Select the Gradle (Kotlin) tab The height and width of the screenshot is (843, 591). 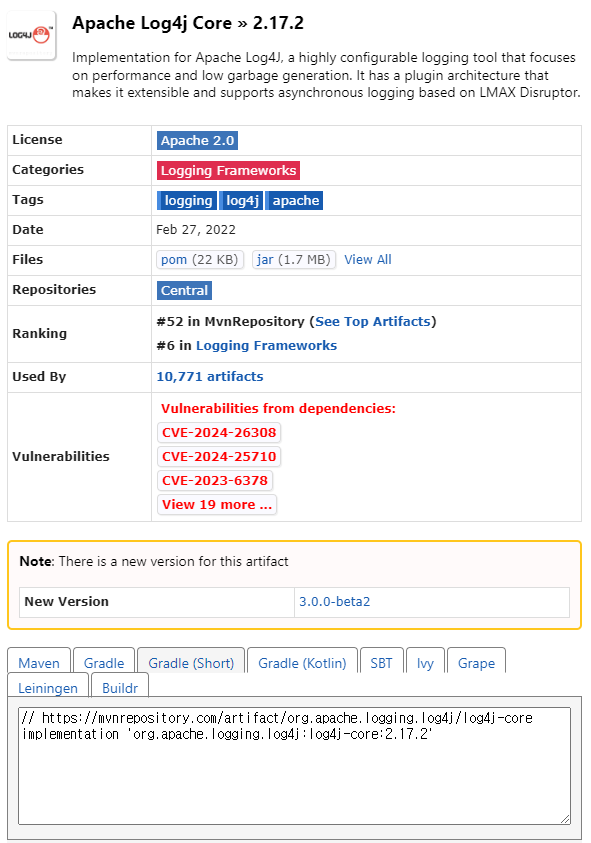302,663
